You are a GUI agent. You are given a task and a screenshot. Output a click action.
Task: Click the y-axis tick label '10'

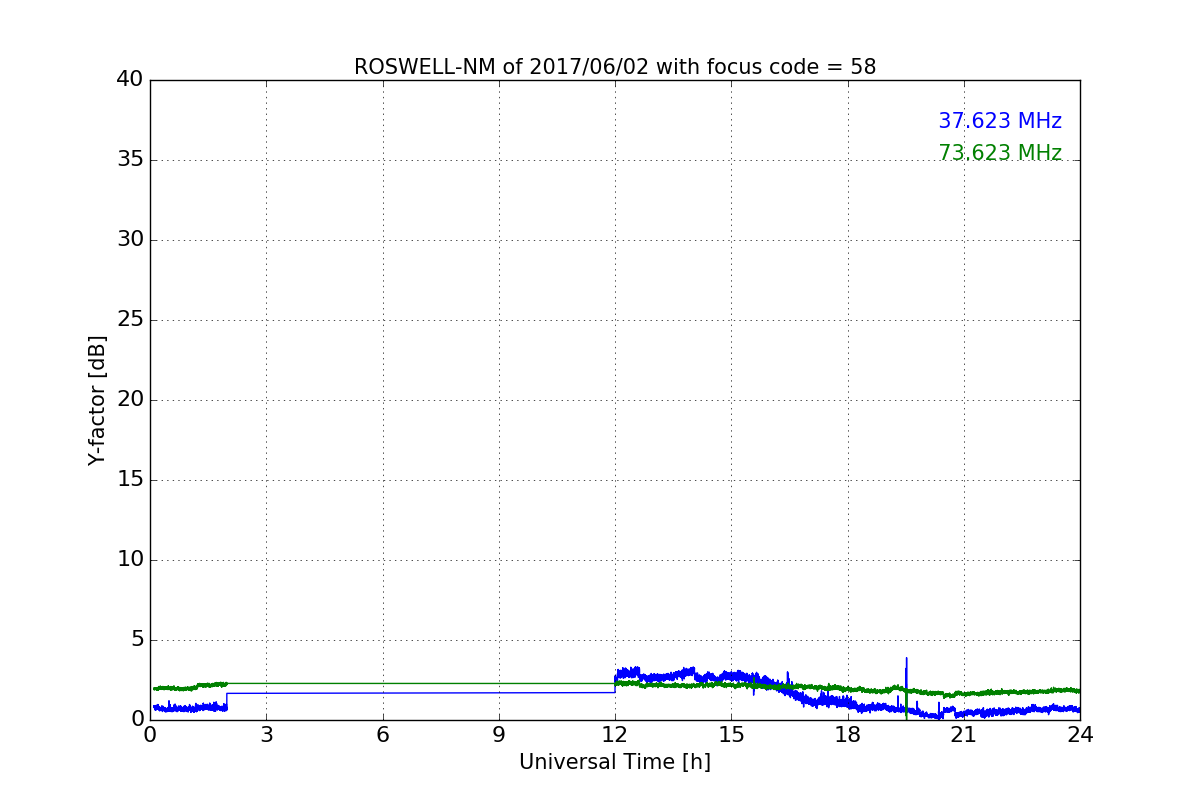[130, 560]
